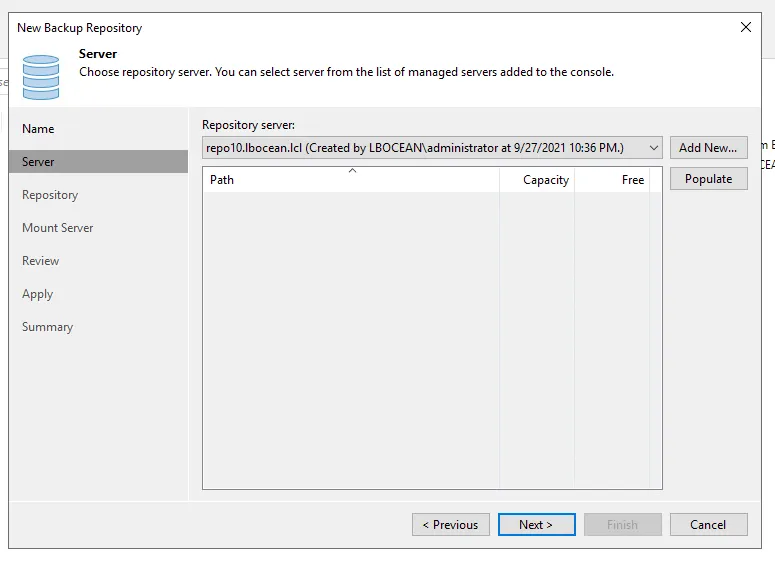Open the Repository server dropdown
Image resolution: width=775 pixels, height=564 pixels.
coord(654,148)
